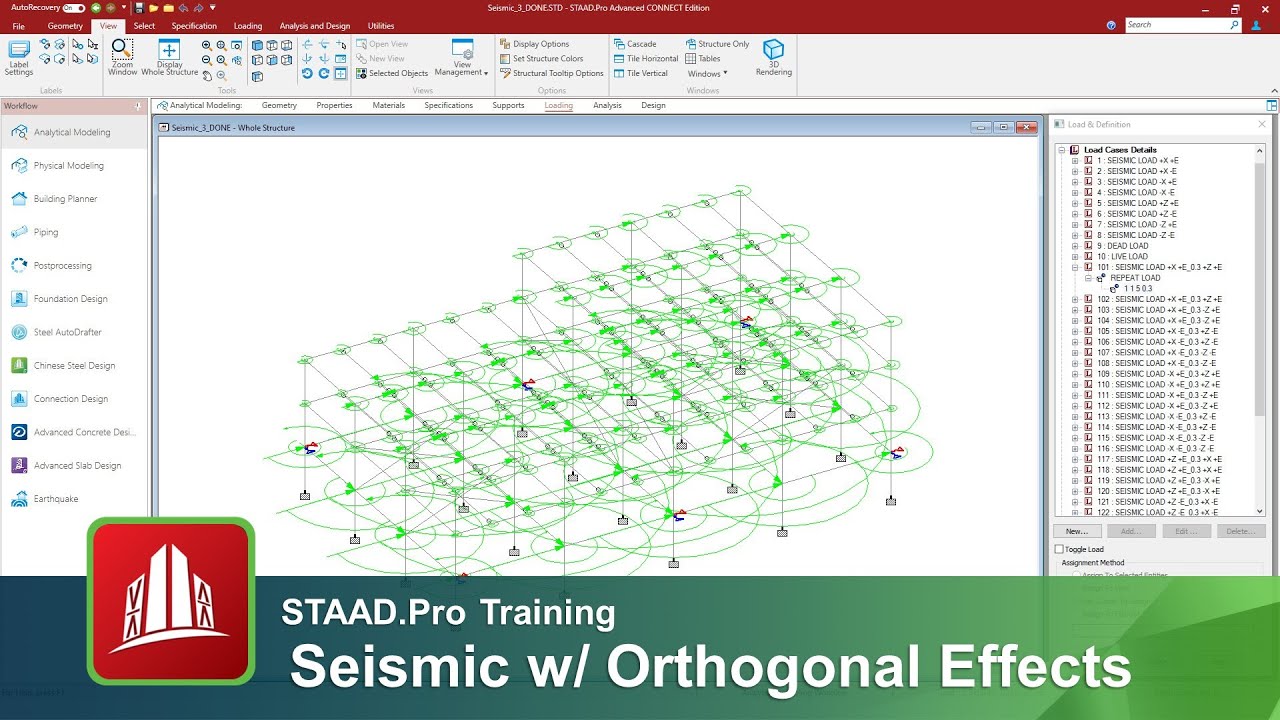1280x720 pixels.
Task: Click Display Whole Structure icon
Action: (x=169, y=58)
